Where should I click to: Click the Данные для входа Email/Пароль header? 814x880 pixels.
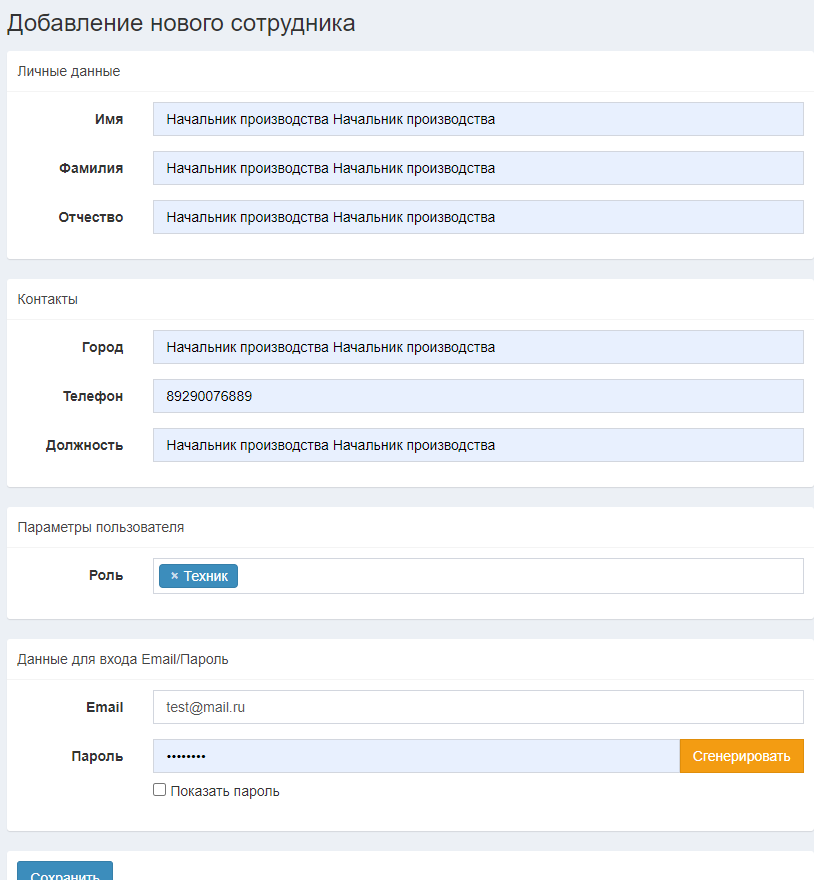(123, 659)
